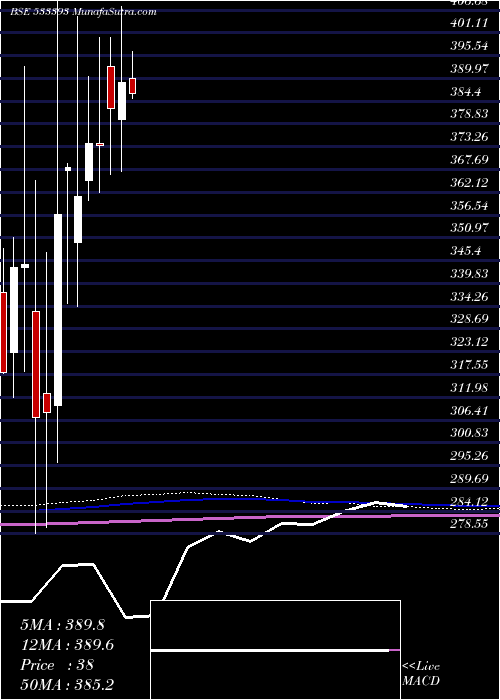Click the 339.83 price axis label

tap(469, 274)
